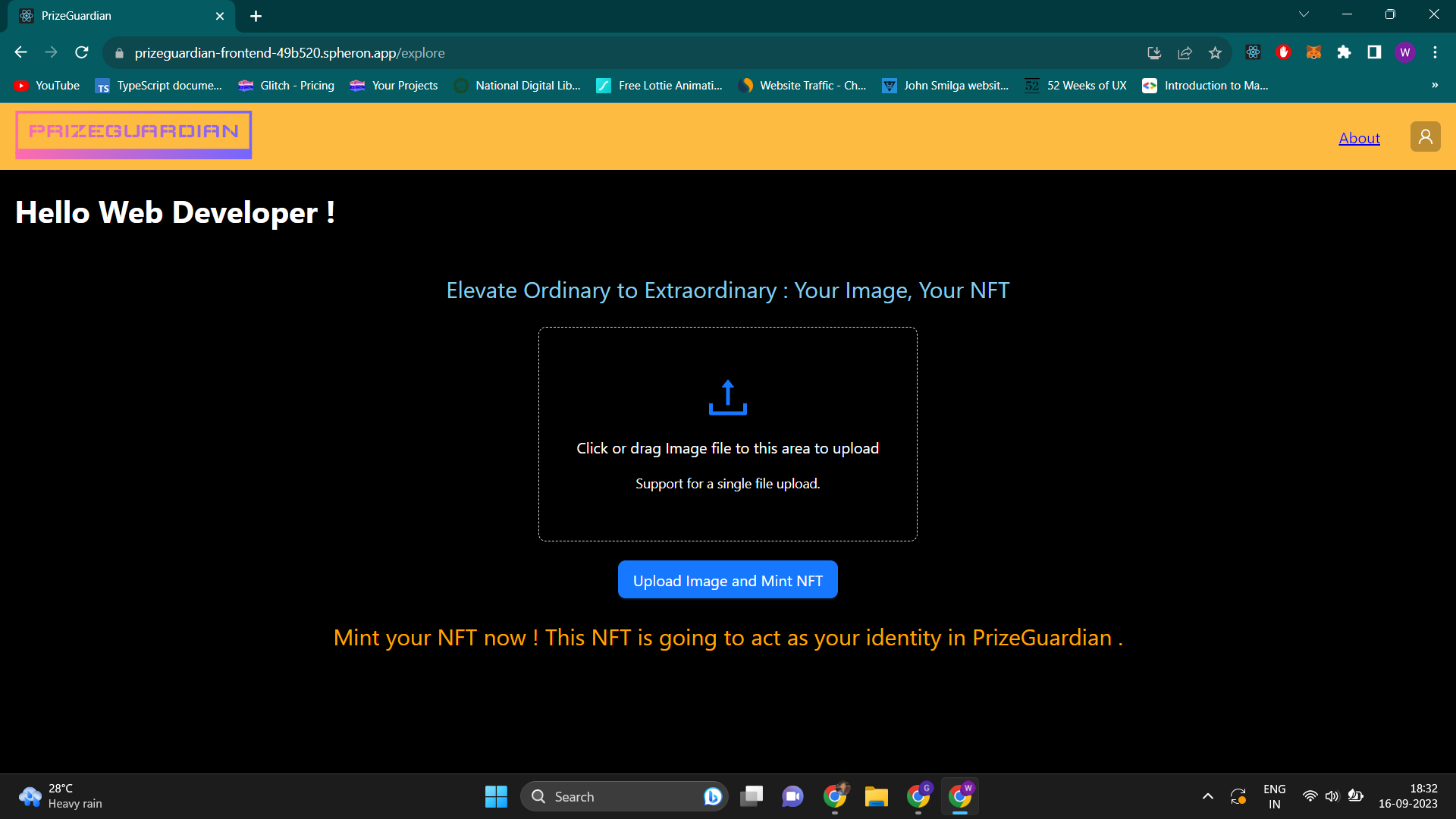This screenshot has height=819, width=1456.
Task: Open the Extensions puzzle icon
Action: coord(1344,52)
